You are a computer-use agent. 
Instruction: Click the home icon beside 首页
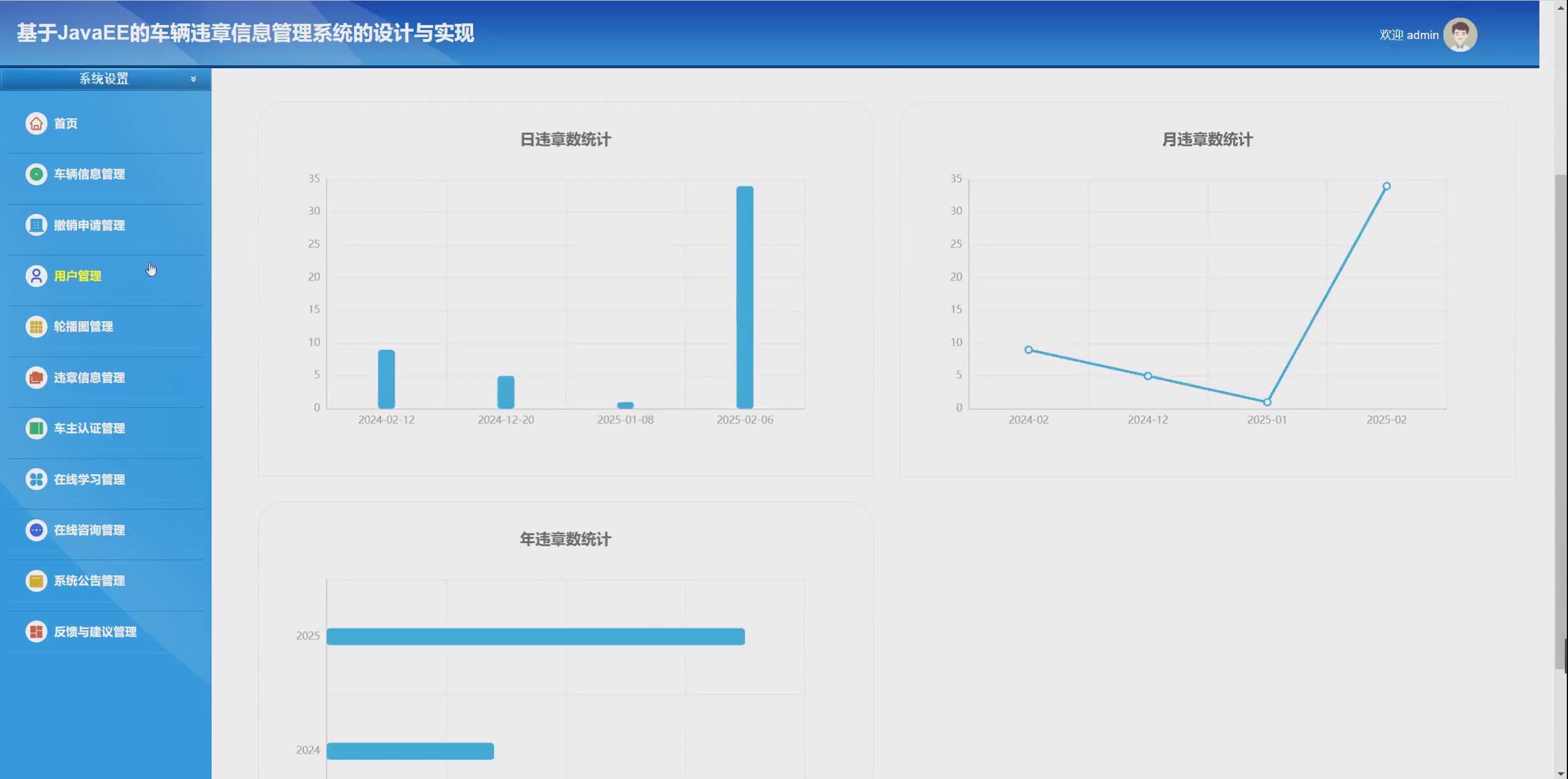(36, 123)
